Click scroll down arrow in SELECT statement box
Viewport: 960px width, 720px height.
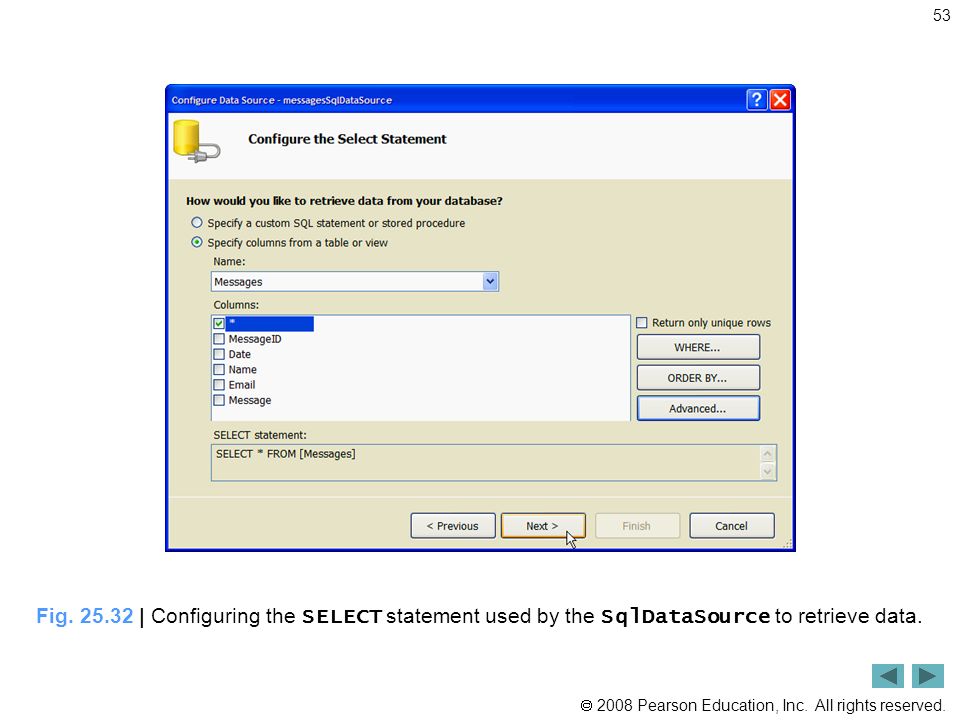(767, 471)
